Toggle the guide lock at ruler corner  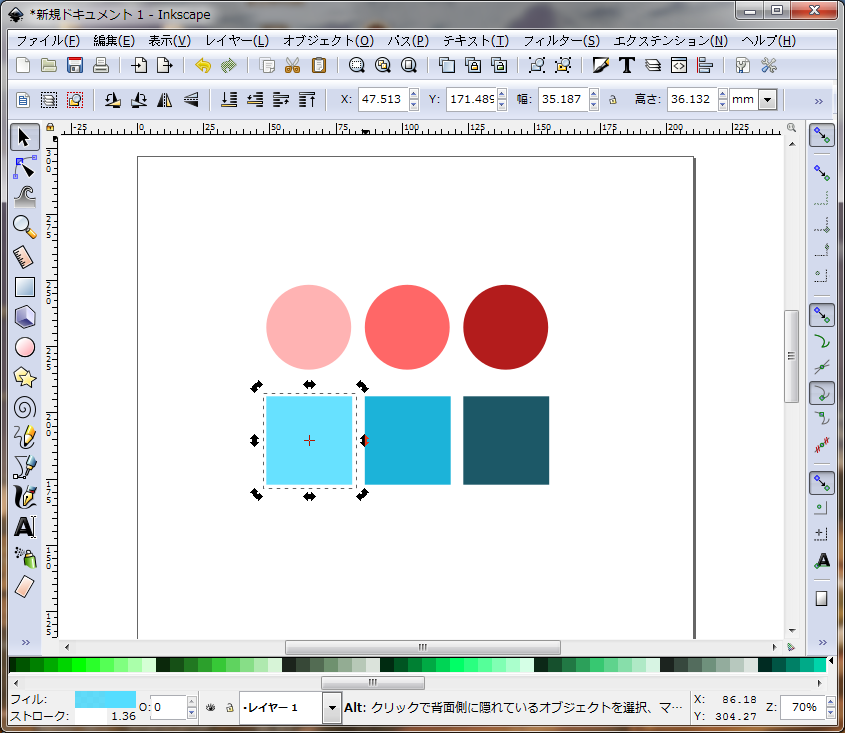[x=50, y=127]
